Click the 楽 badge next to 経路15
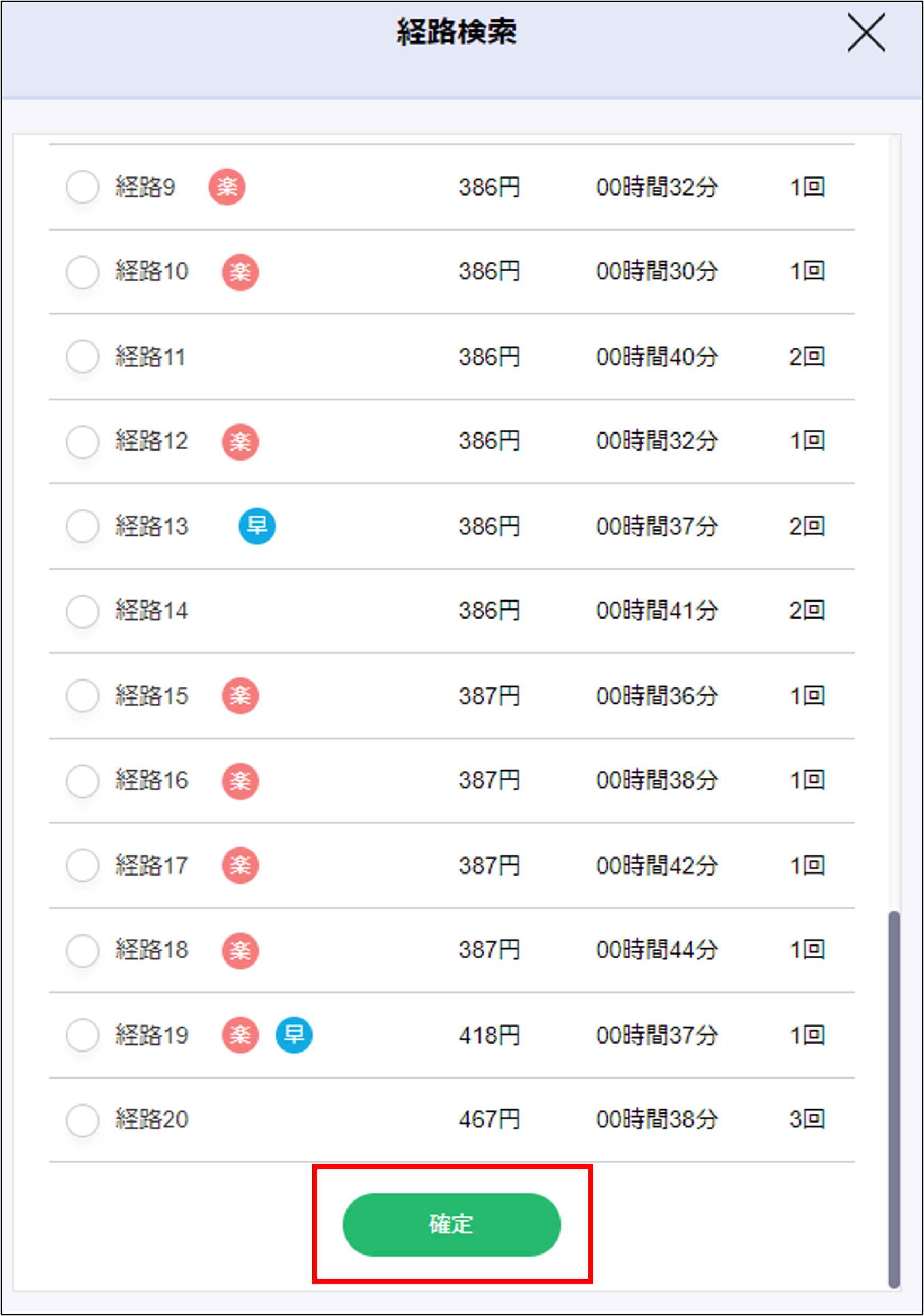Image resolution: width=924 pixels, height=1316 pixels. click(241, 696)
